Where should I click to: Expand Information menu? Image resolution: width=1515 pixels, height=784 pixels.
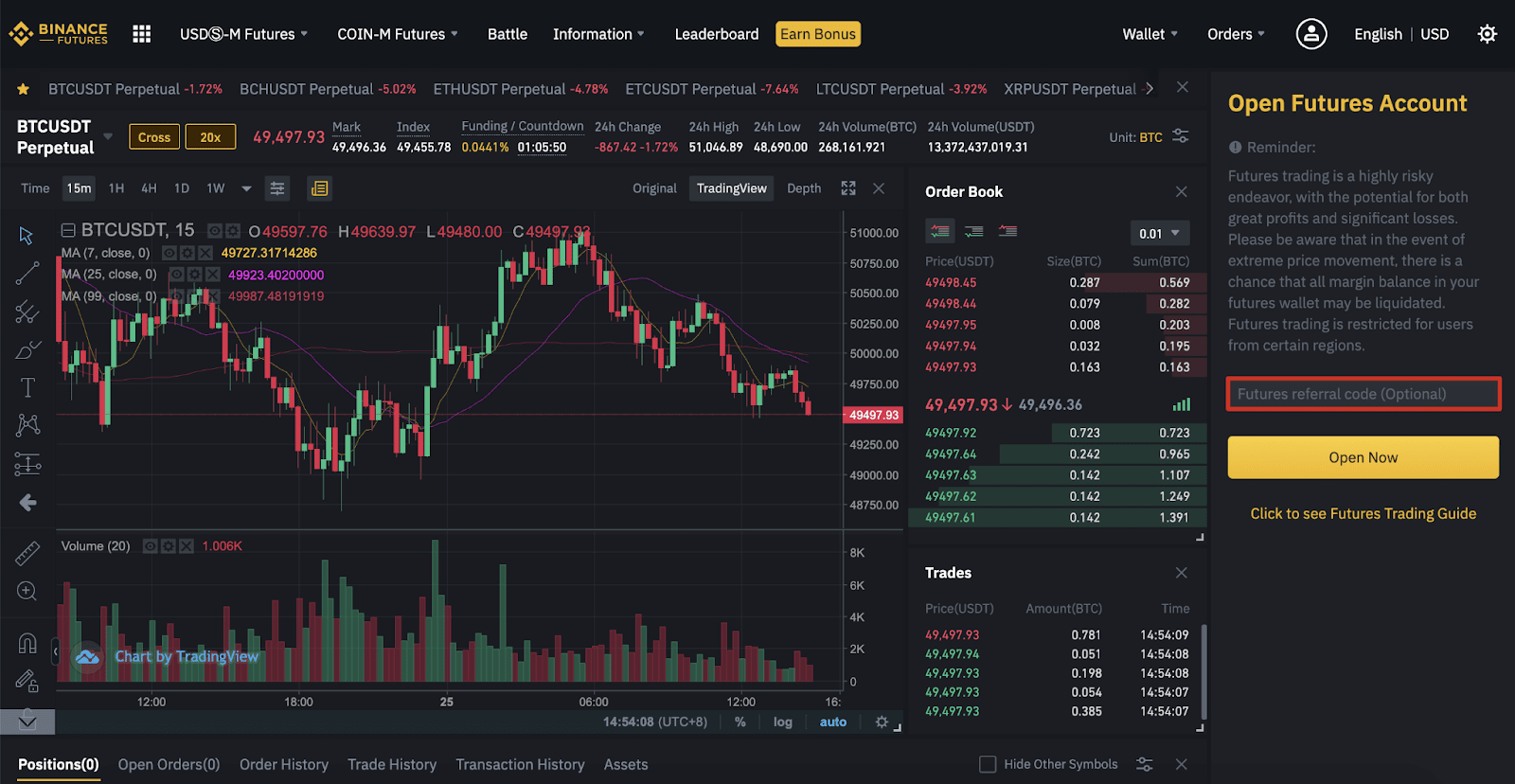[598, 34]
